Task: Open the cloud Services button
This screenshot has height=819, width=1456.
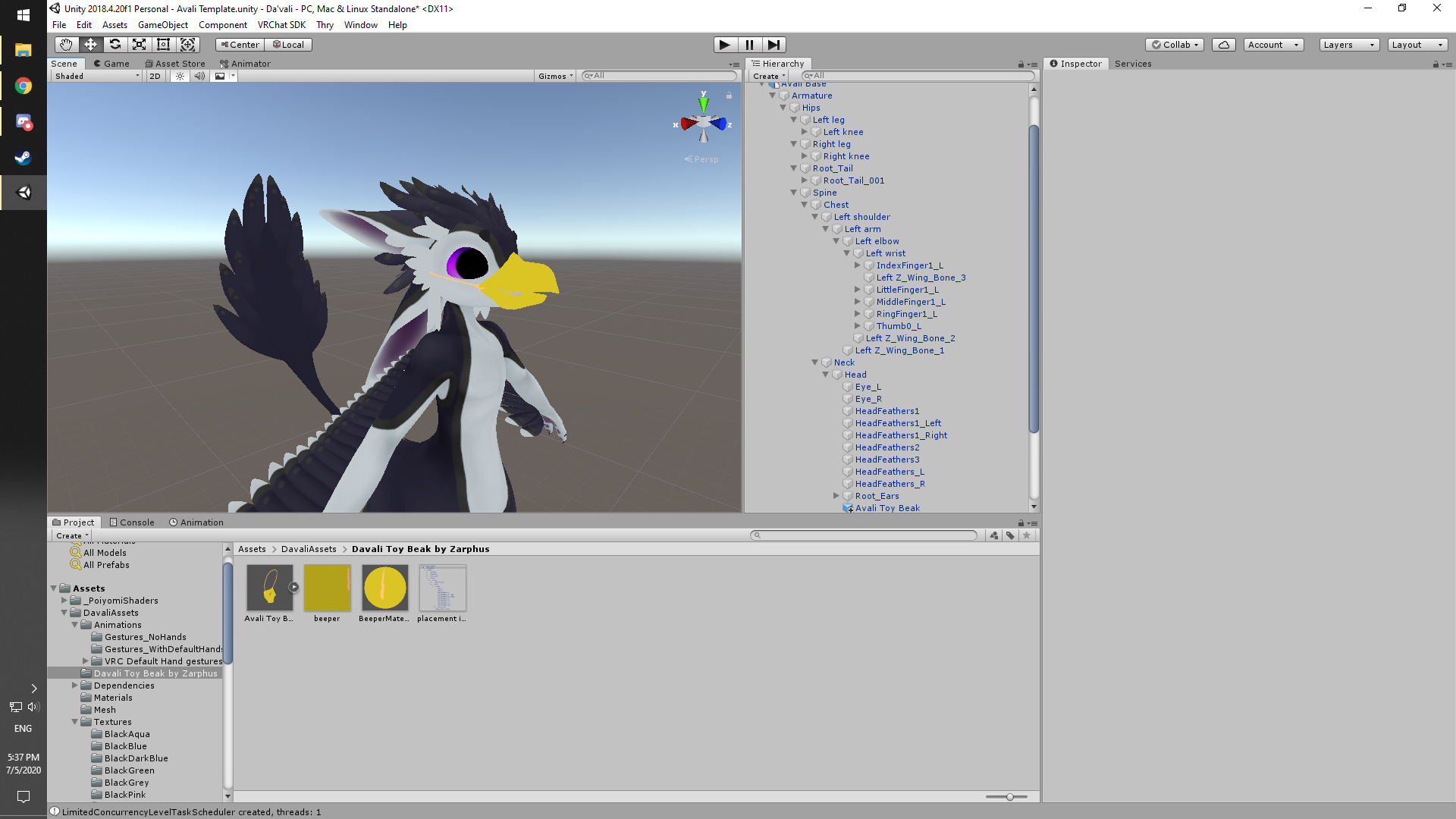Action: click(1223, 45)
